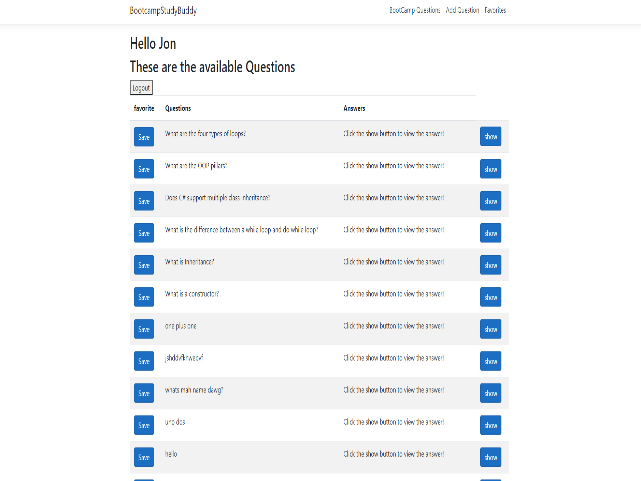The height and width of the screenshot is (481, 641).
Task: Click question text 'whats mah name dawg?'
Action: point(194,390)
